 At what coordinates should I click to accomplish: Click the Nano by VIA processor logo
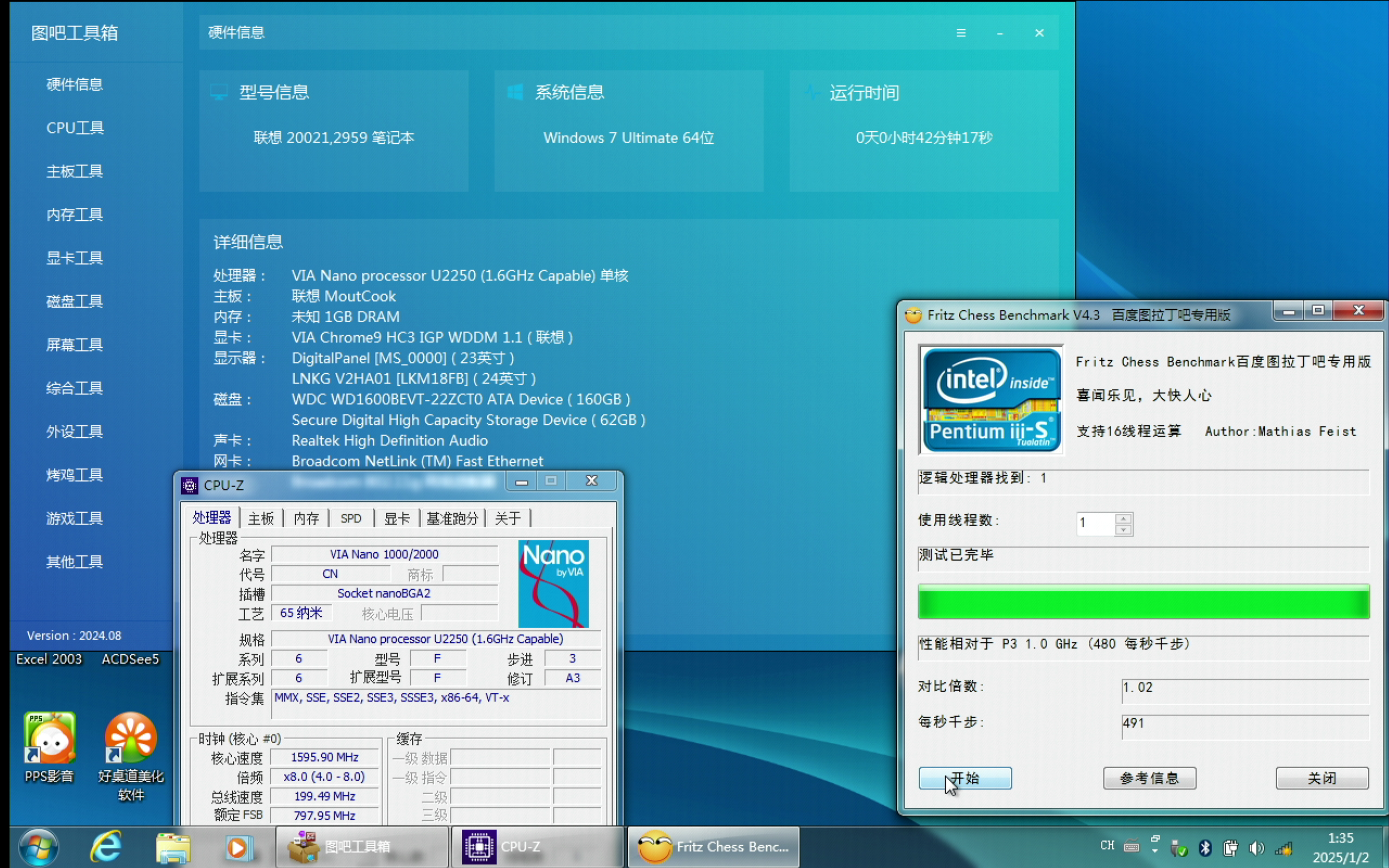point(553,583)
